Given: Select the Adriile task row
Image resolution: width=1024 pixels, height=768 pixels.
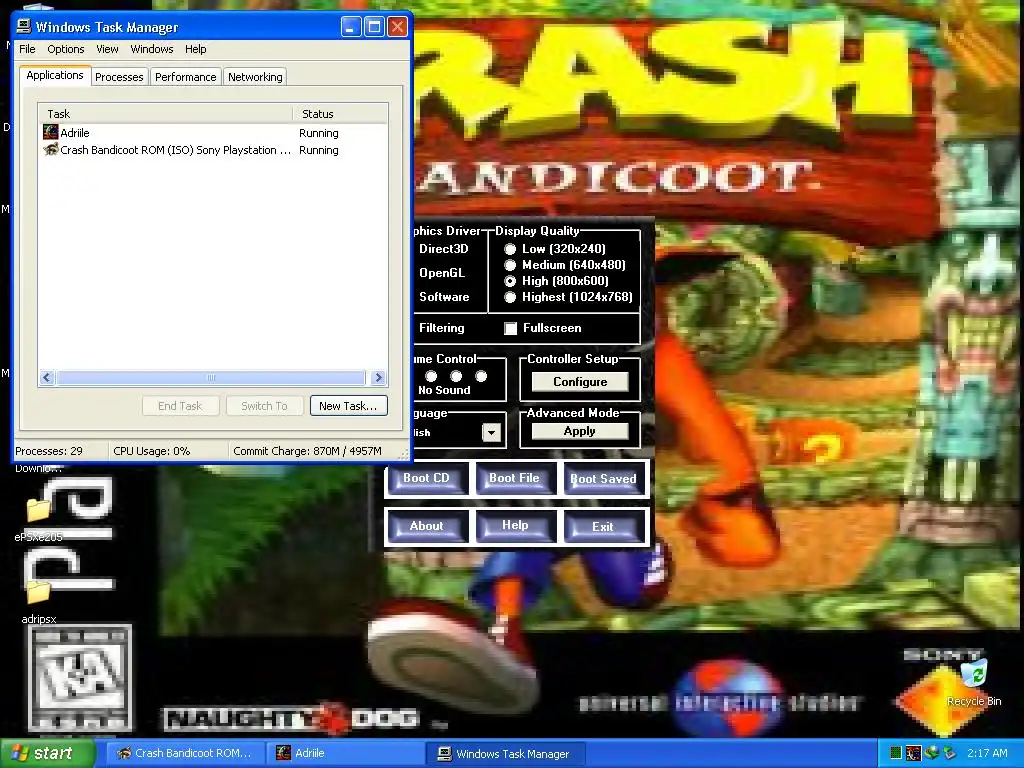Looking at the screenshot, I should (x=213, y=133).
